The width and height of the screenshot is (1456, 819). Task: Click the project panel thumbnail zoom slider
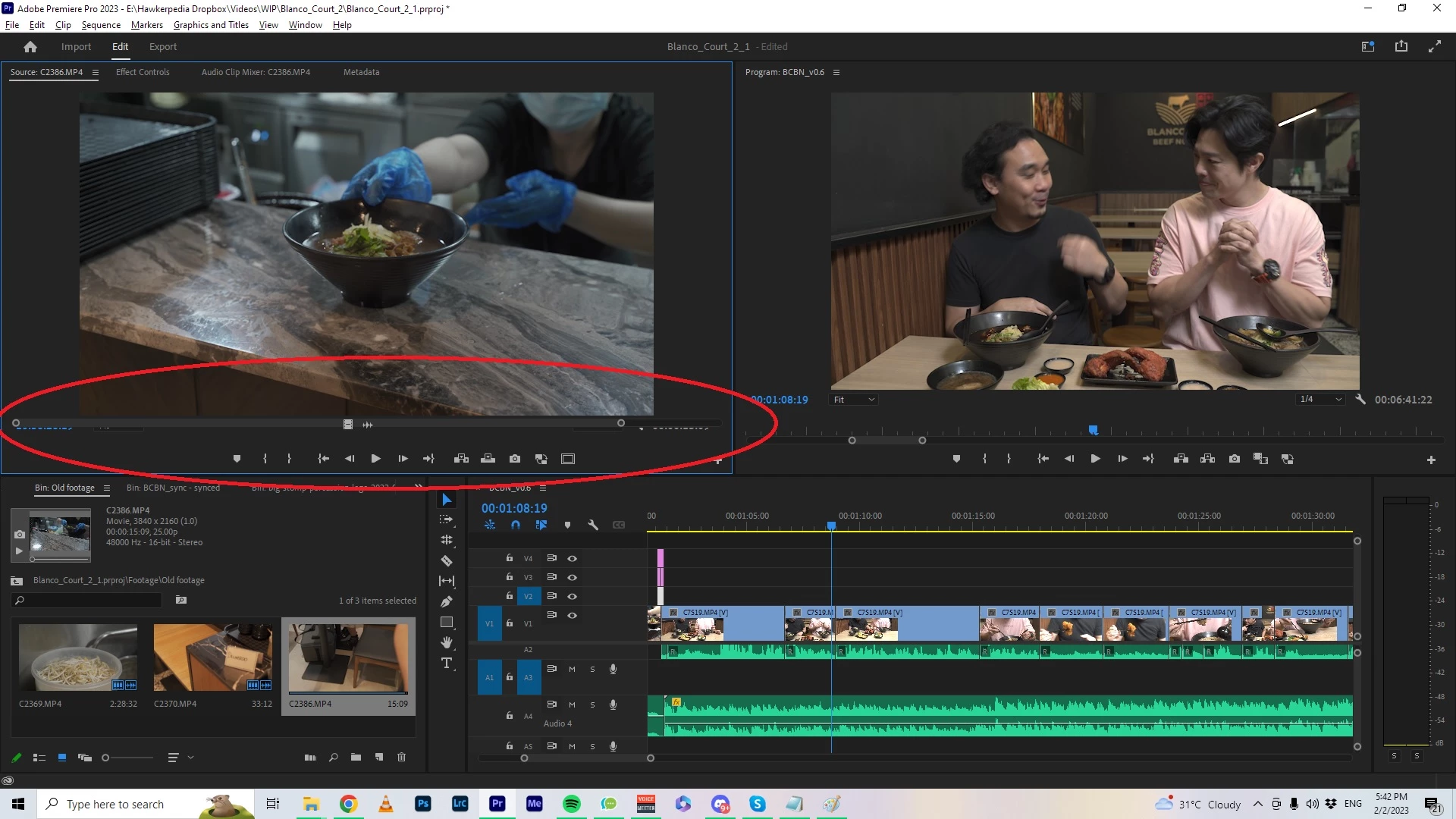[107, 758]
